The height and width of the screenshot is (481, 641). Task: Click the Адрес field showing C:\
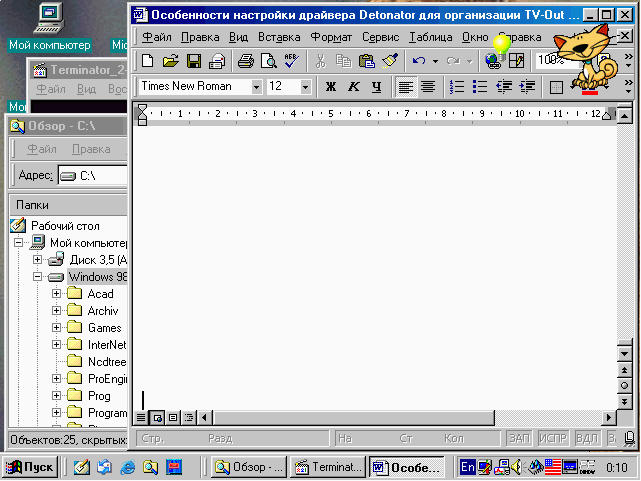(x=93, y=176)
